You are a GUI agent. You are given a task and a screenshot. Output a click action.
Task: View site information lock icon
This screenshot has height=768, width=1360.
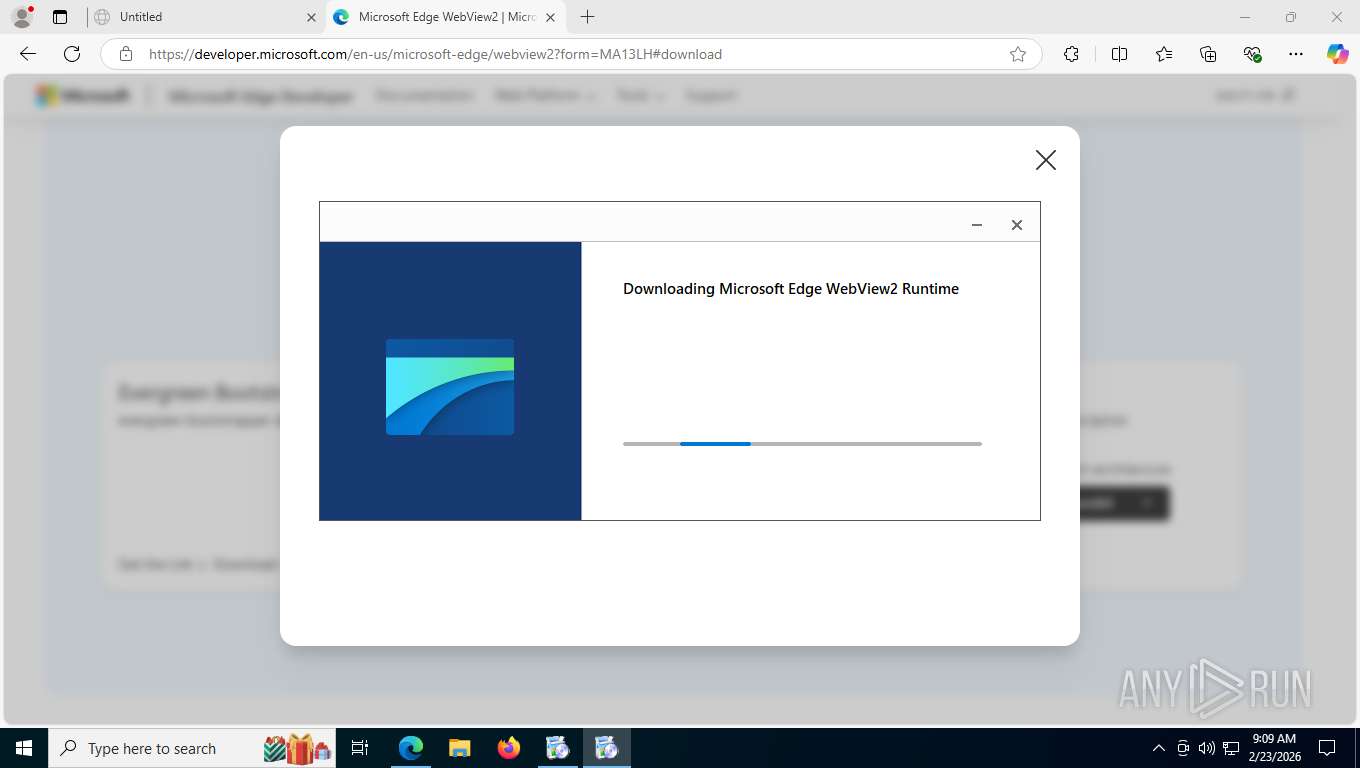pyautogui.click(x=126, y=54)
